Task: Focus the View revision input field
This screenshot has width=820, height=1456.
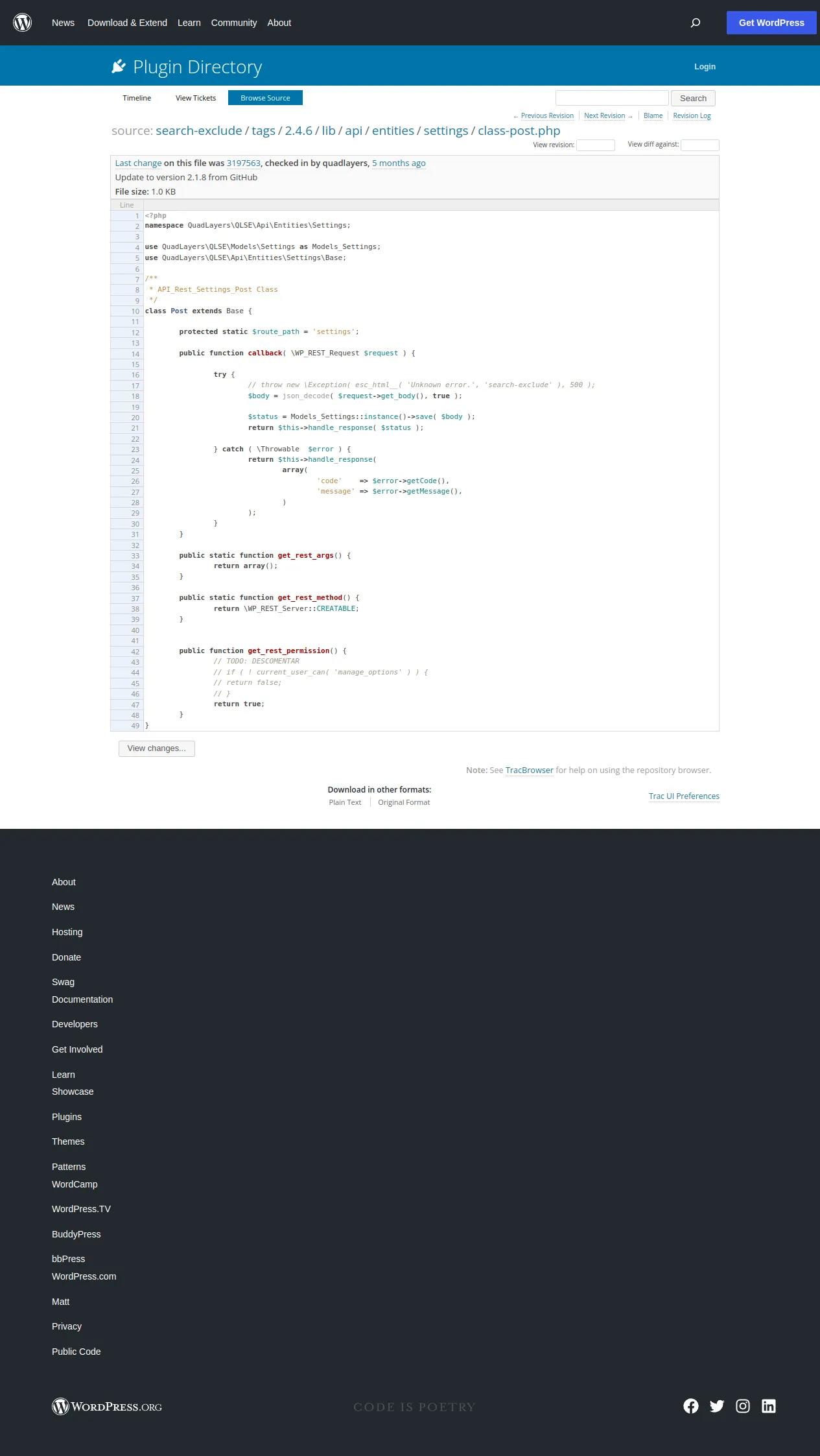Action: [x=596, y=145]
